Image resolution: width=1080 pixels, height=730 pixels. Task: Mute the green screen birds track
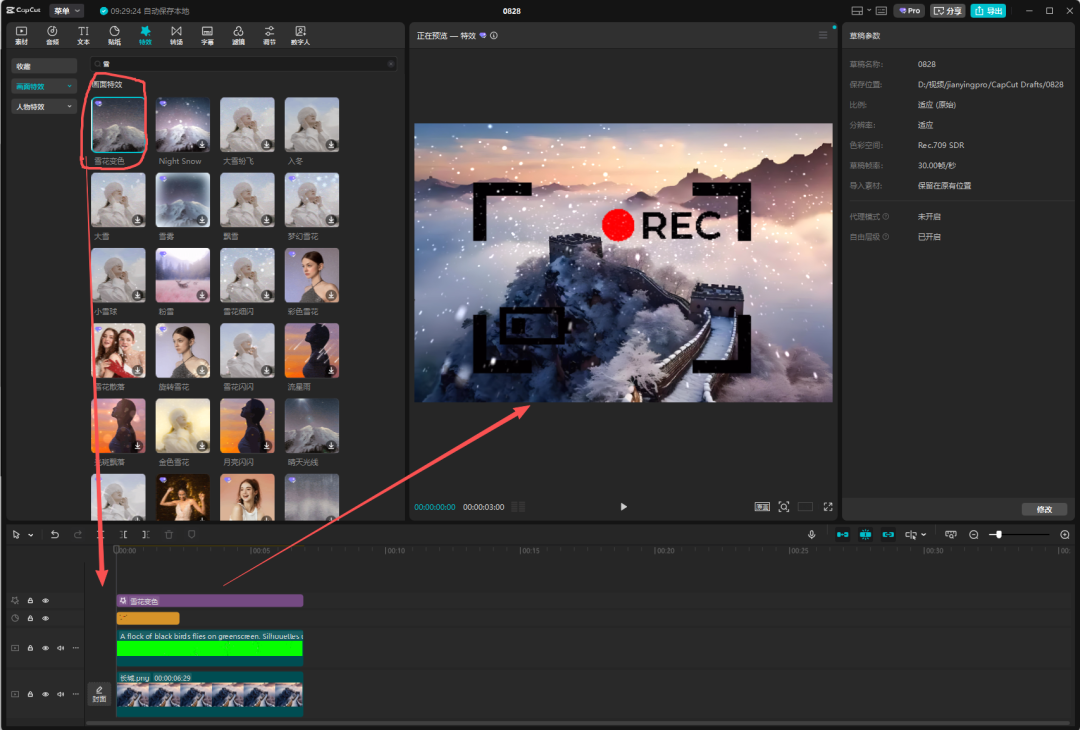click(60, 648)
